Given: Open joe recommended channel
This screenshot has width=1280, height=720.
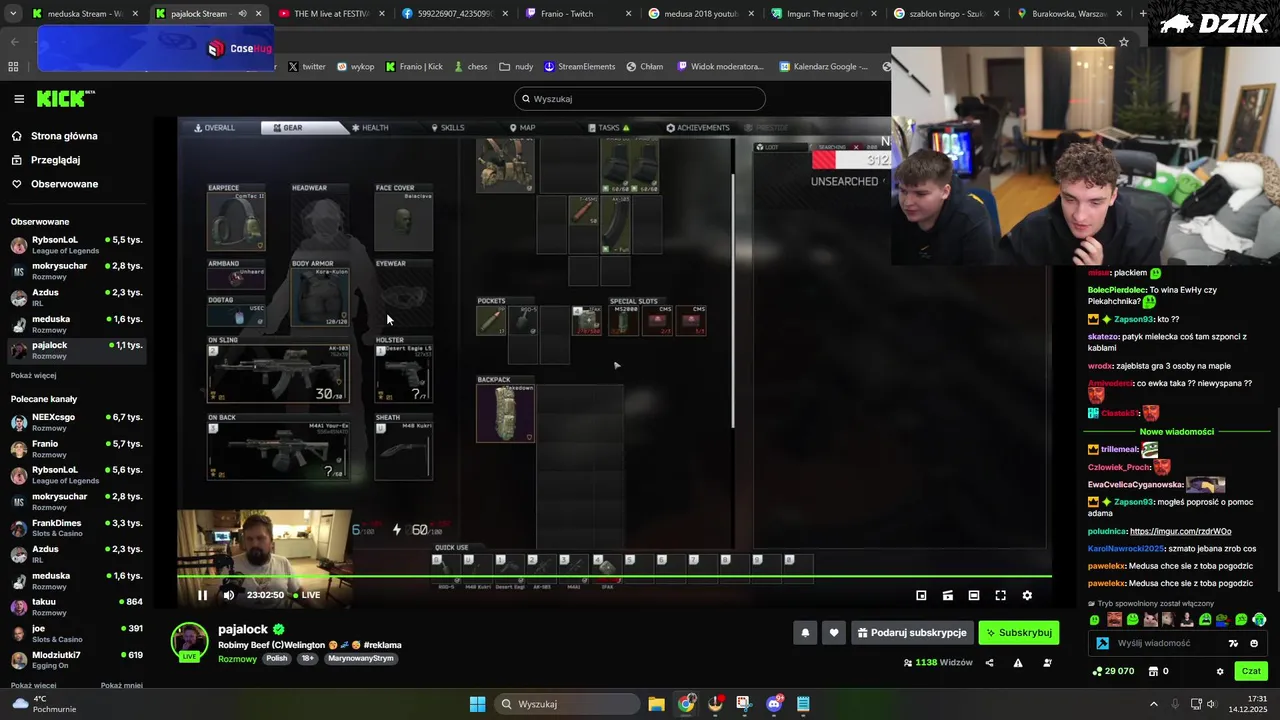Looking at the screenshot, I should [76, 634].
